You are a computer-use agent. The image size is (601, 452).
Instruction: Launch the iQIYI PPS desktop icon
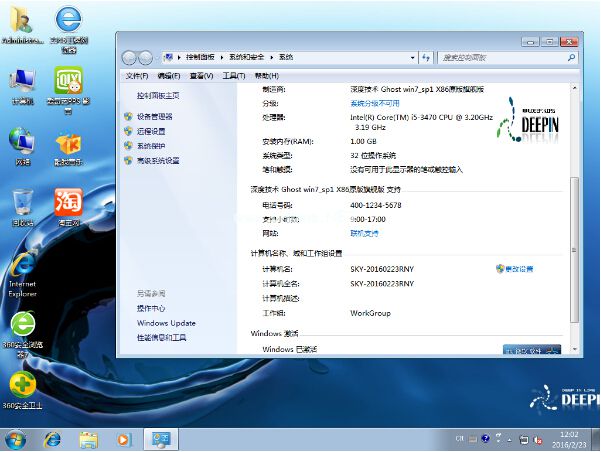pos(68,90)
